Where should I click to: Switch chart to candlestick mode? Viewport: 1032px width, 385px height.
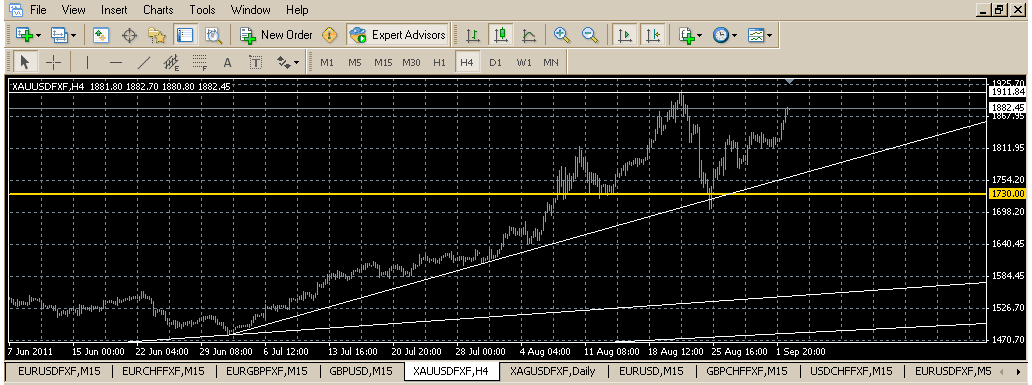(x=501, y=35)
